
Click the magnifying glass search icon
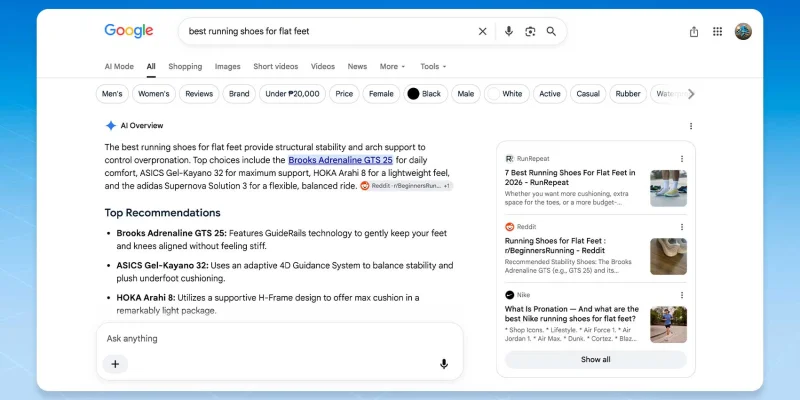pos(551,31)
